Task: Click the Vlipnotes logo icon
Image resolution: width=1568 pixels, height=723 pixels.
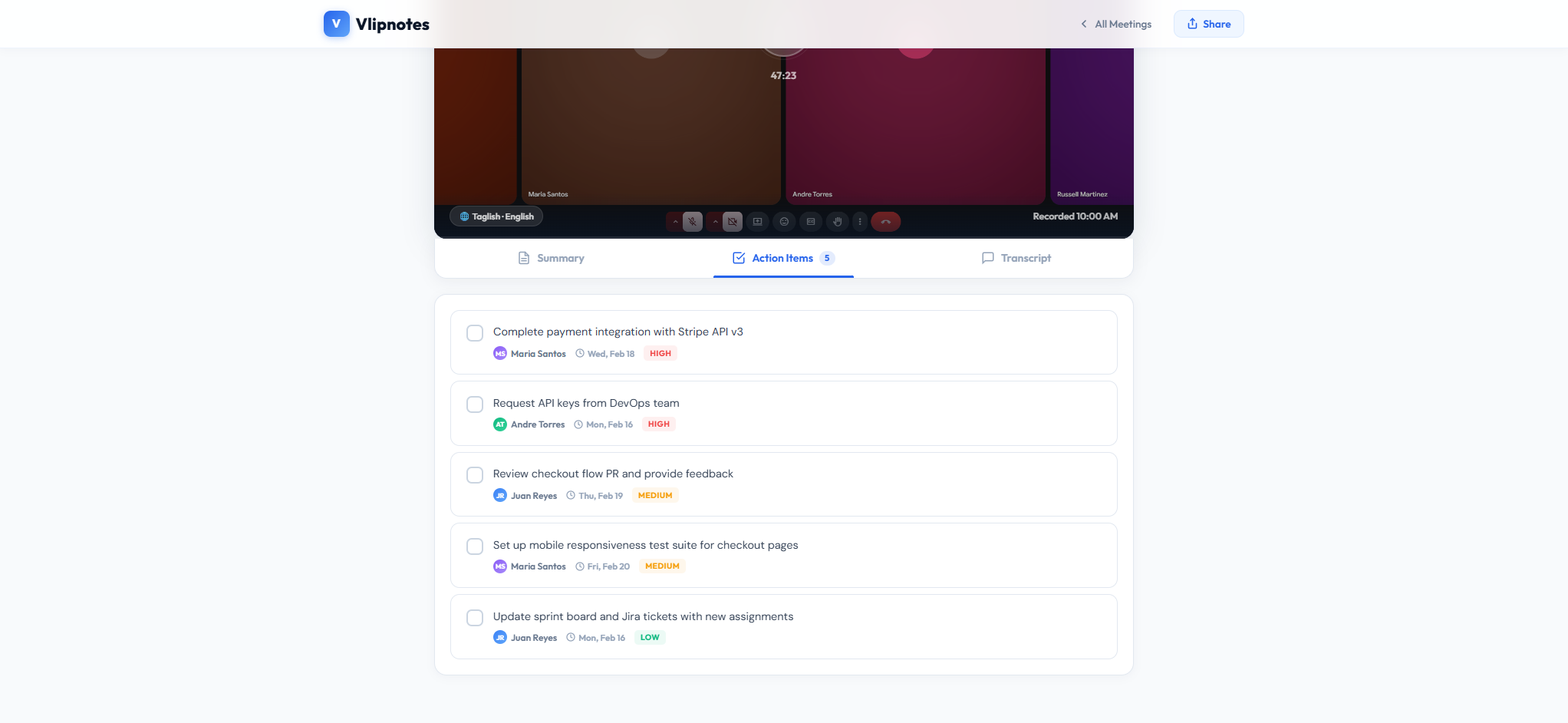Action: point(336,24)
